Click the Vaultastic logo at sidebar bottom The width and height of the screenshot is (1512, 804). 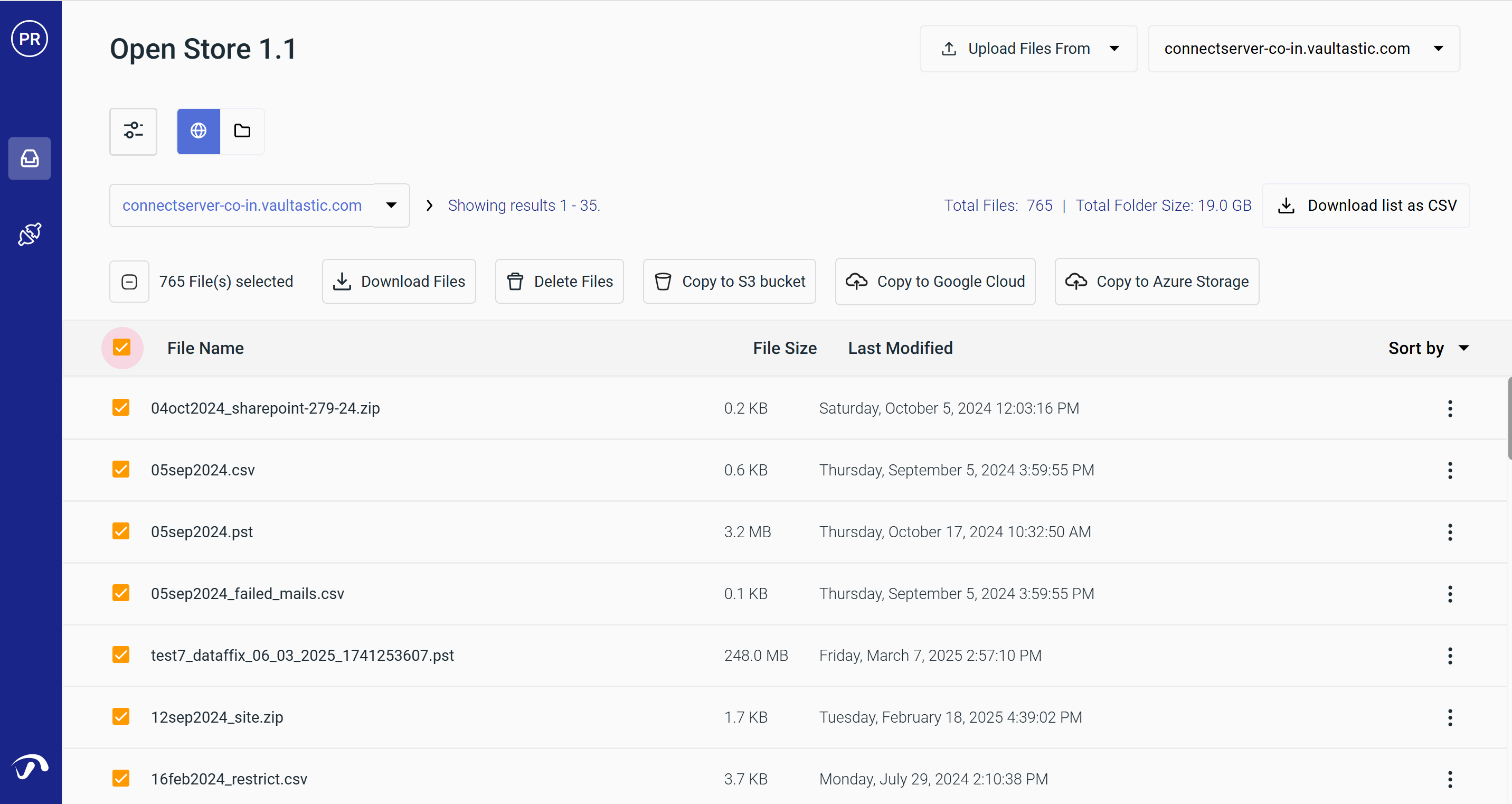tap(30, 766)
